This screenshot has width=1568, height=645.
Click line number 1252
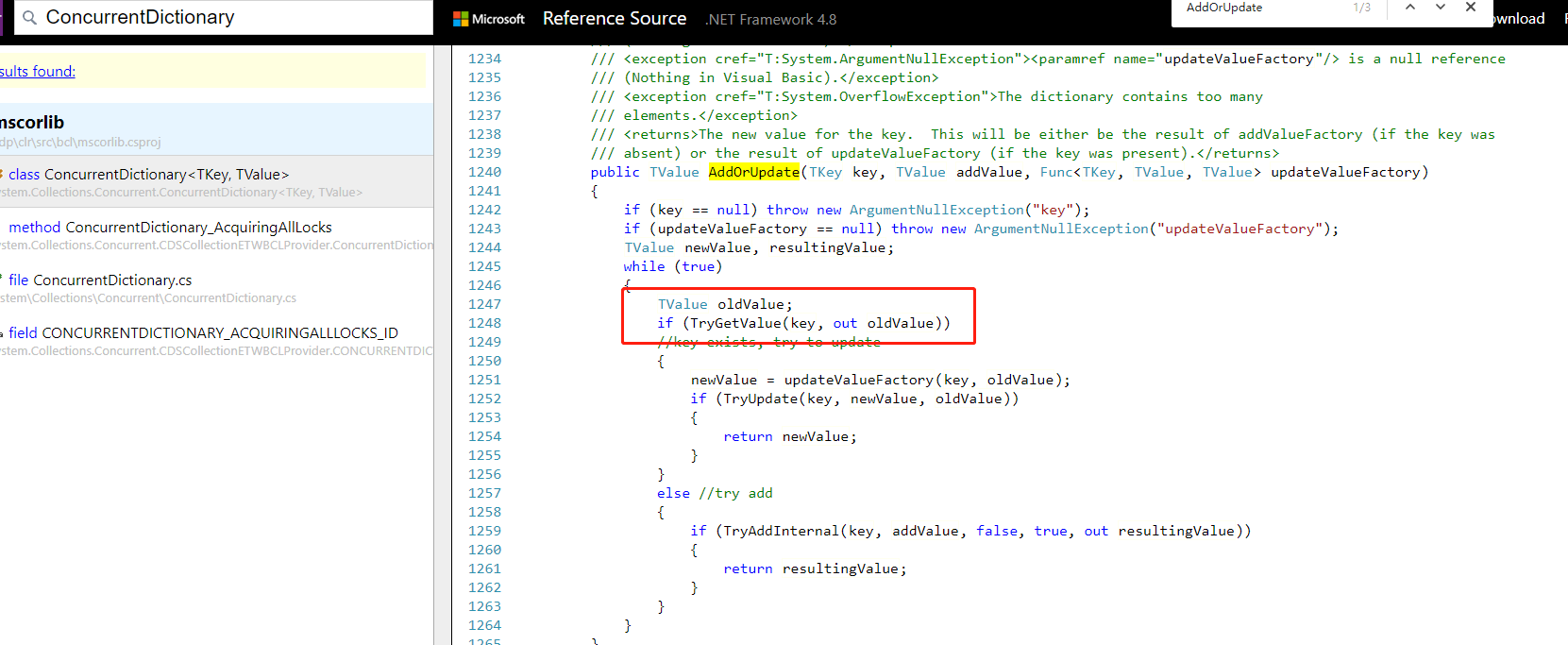coord(484,399)
